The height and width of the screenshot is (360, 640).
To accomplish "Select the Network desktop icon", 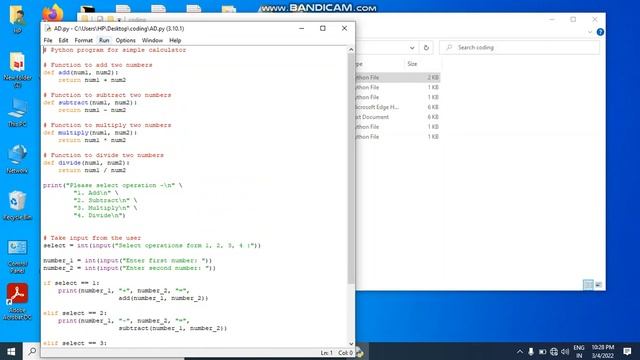I will pos(17,159).
